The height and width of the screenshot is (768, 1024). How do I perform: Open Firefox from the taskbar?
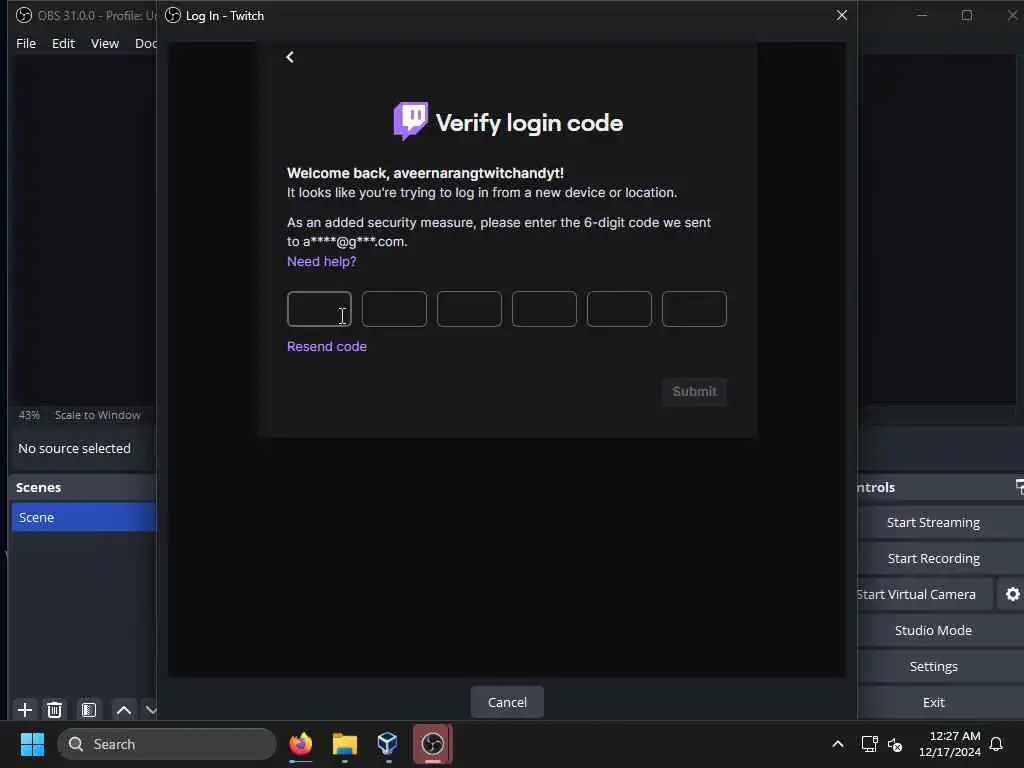pos(301,744)
